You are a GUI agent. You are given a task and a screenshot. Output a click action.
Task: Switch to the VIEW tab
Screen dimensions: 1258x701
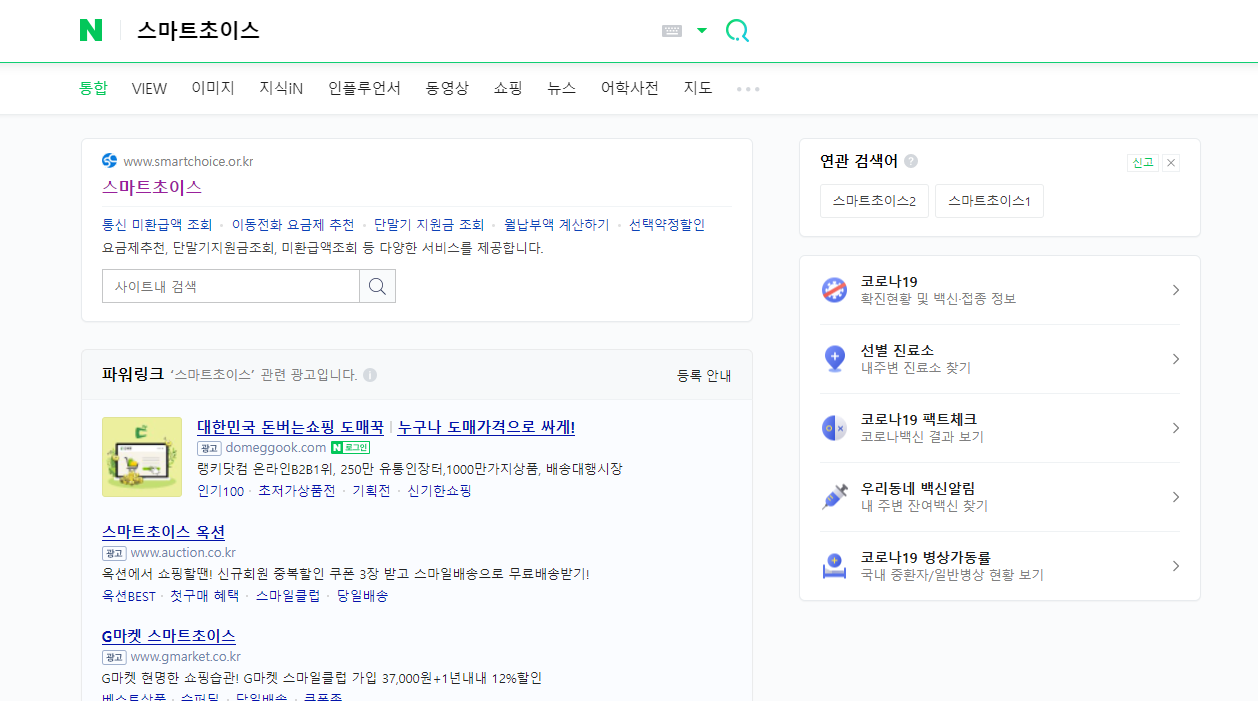[x=149, y=88]
